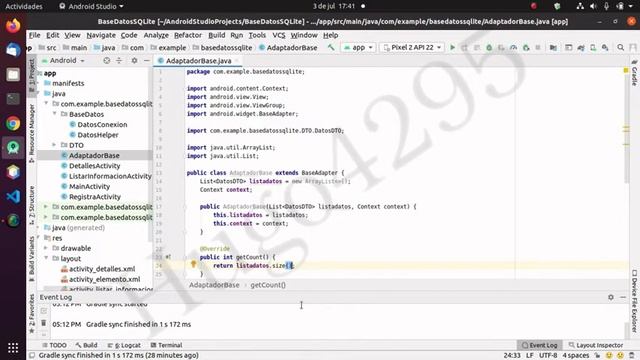Click the basedatossqlite breadcrumb in navigation bar
Screen dimensions: 640x360
pos(226,47)
